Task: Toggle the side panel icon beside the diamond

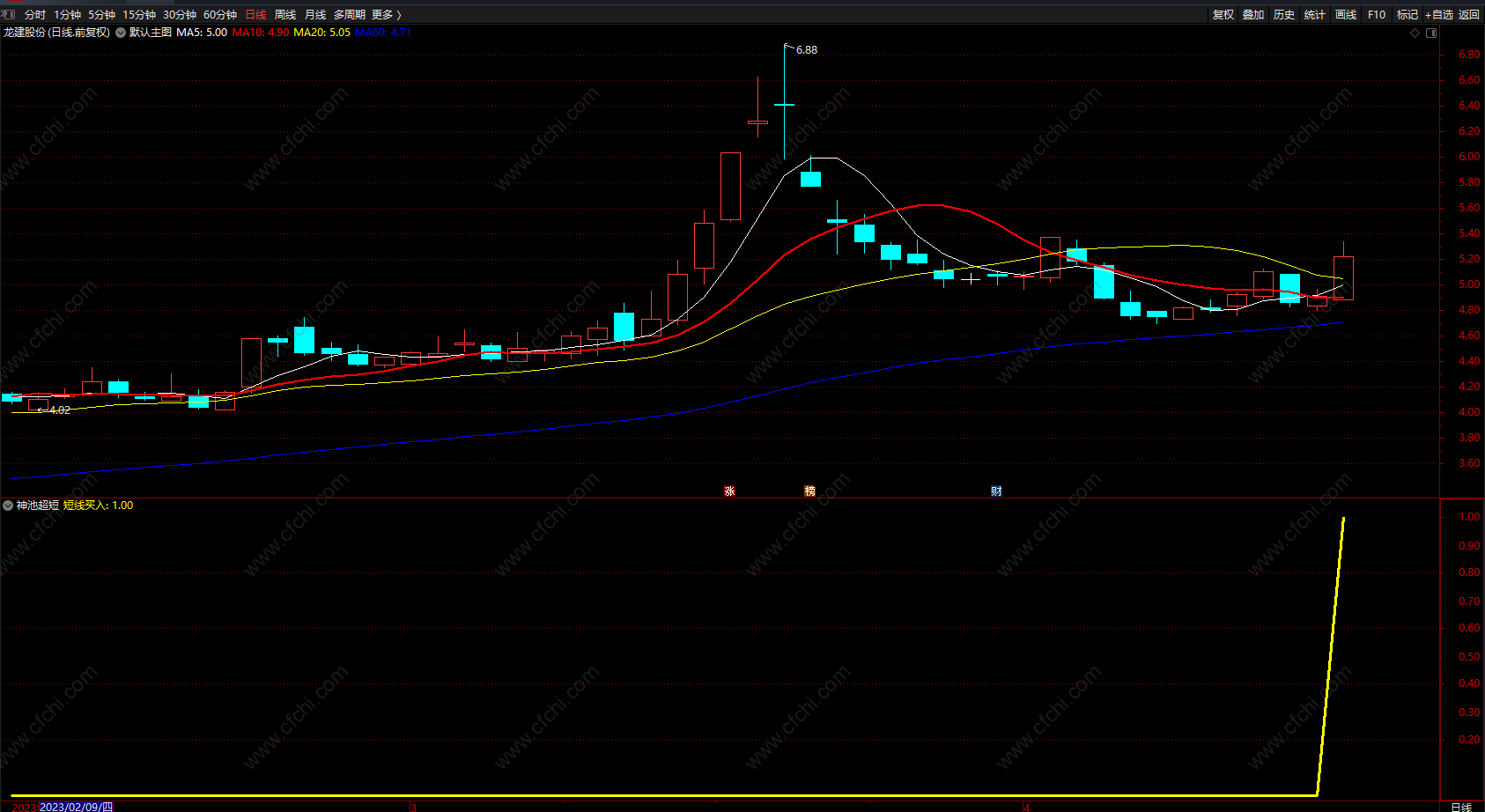Action: click(x=1431, y=33)
